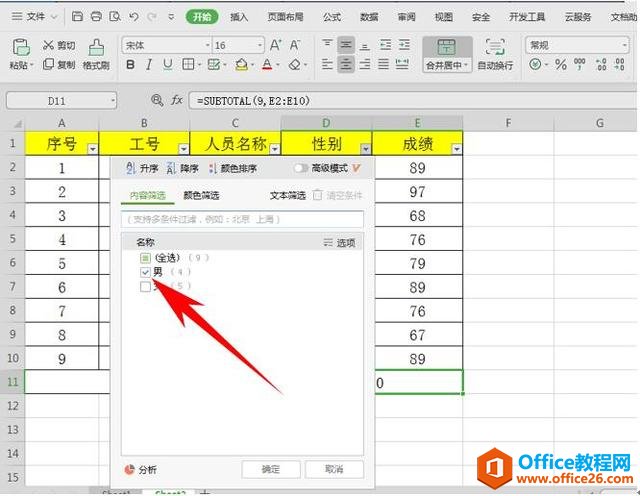Click the 确定 confirm button
640x496 pixels.
pos(271,469)
